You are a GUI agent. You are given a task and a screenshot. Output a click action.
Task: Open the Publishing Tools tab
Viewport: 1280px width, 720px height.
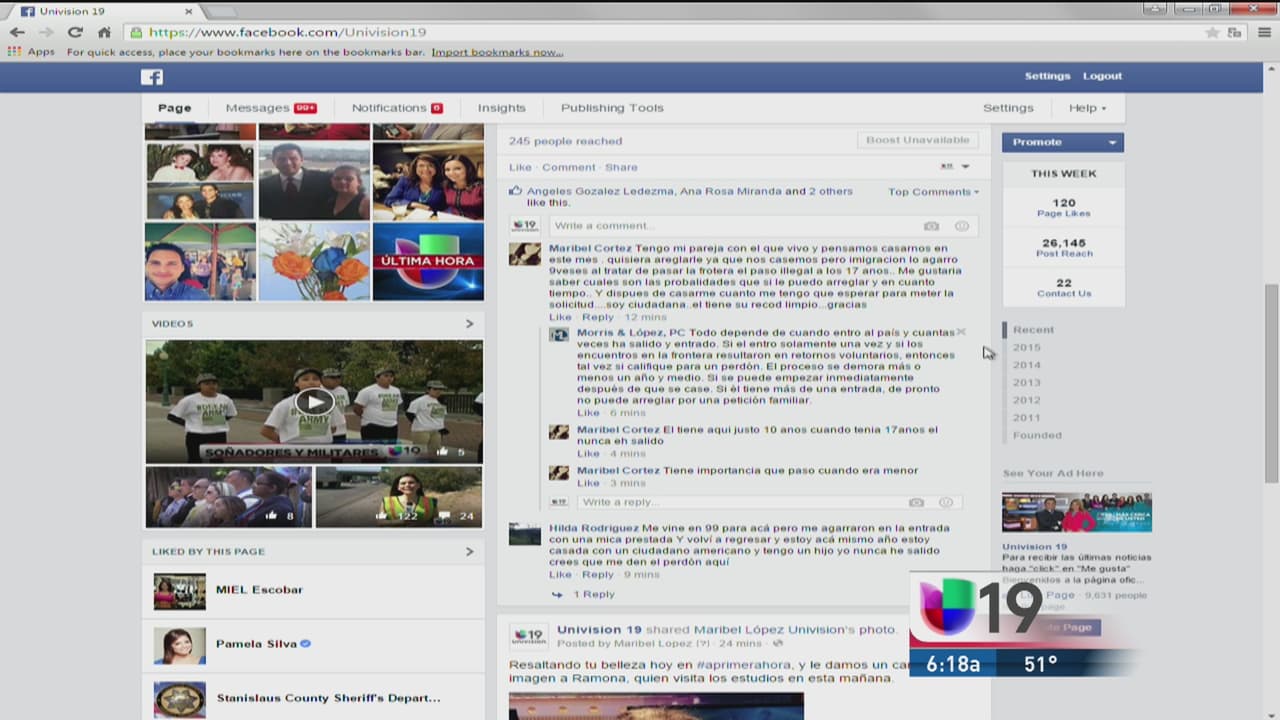611,108
